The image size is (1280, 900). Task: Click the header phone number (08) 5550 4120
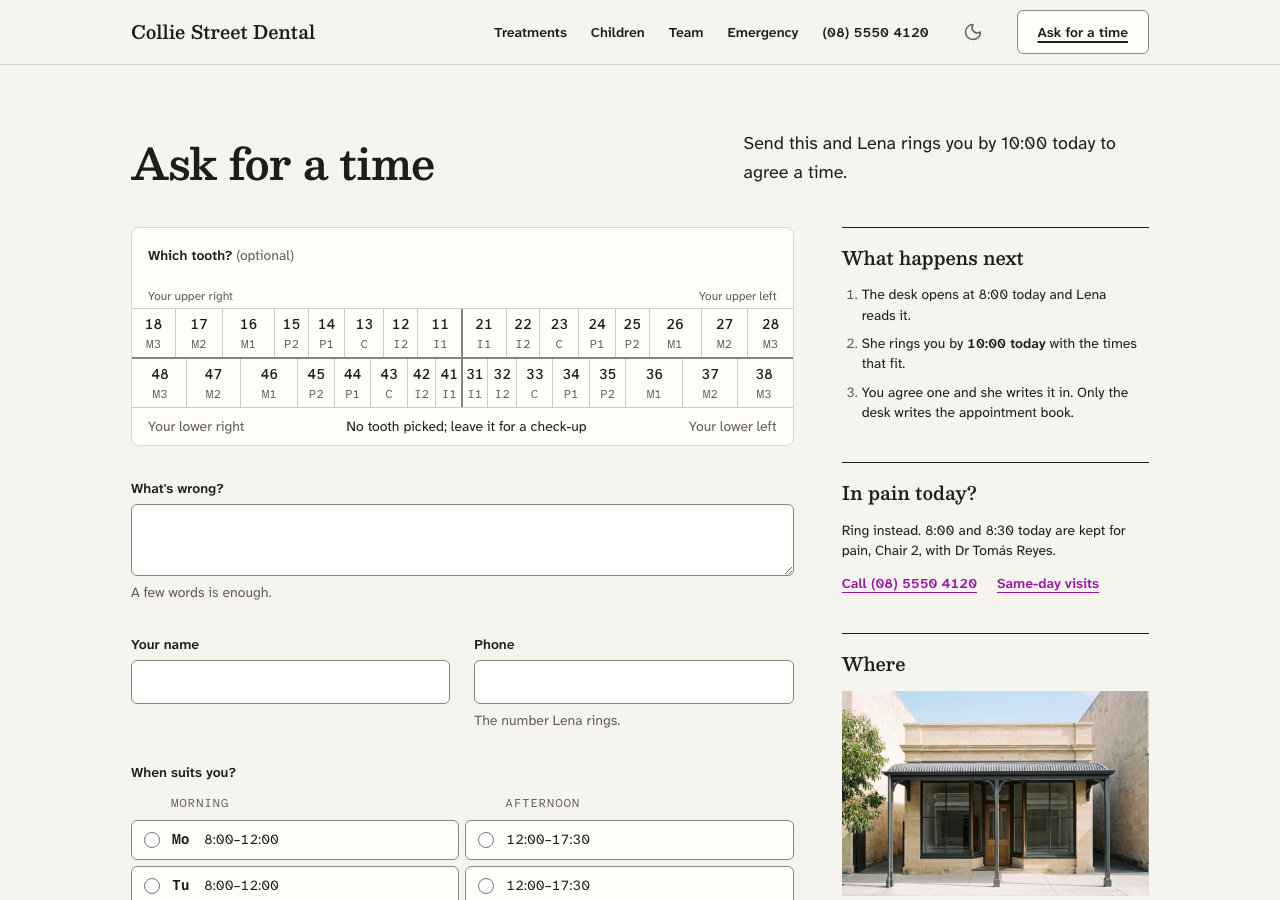[x=875, y=32]
